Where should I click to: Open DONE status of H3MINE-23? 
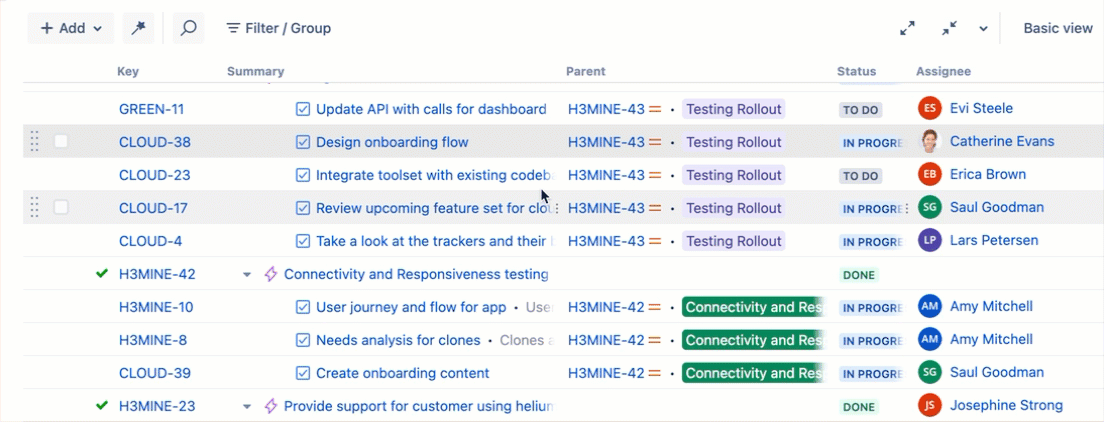click(x=859, y=407)
